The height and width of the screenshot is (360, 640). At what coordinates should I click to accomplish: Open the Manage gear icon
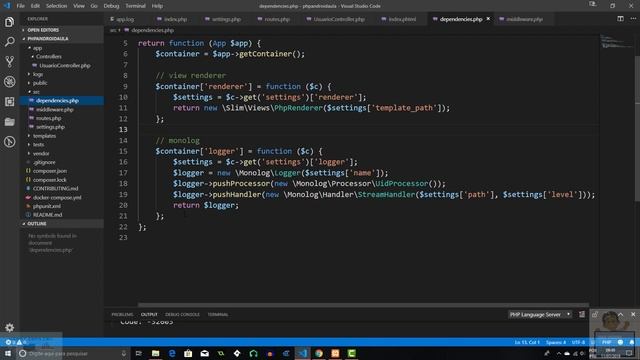(x=9, y=327)
